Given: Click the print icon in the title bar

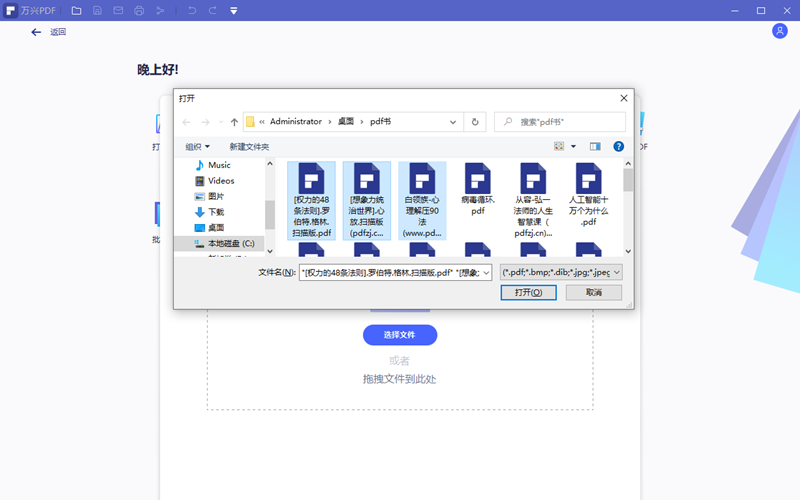Looking at the screenshot, I should (139, 10).
